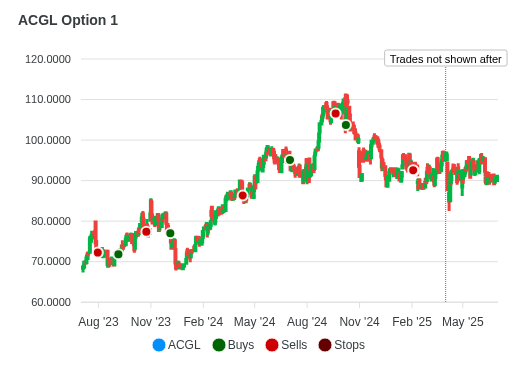This screenshot has height=380, width=530.
Task: Select the sell marker at Feb '25
Action: pyautogui.click(x=413, y=170)
